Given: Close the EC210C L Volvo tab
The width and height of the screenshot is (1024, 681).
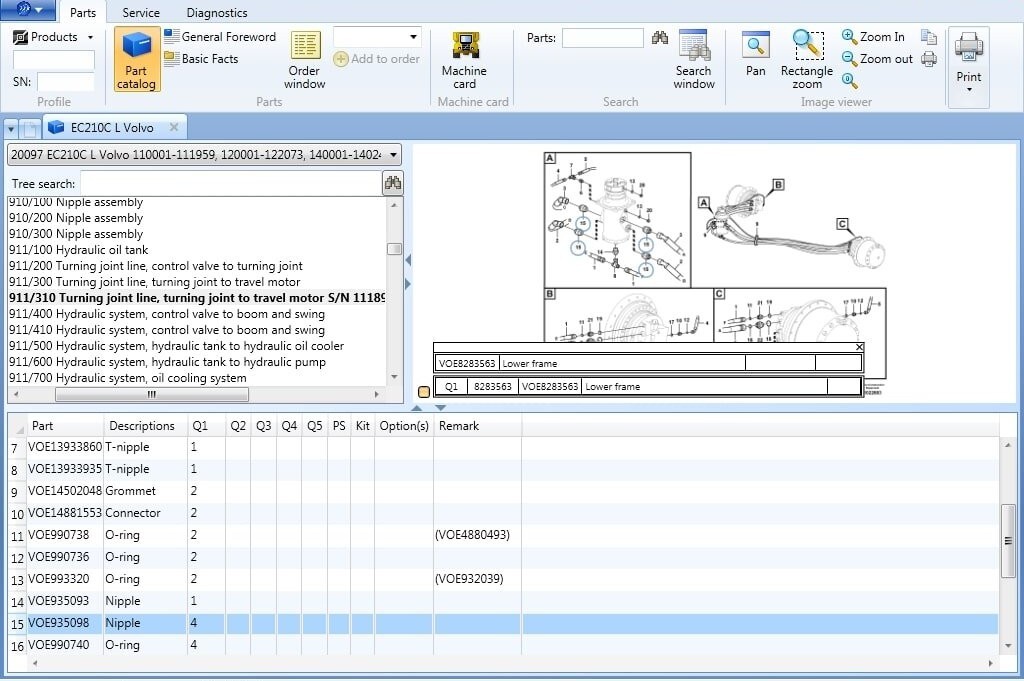Looking at the screenshot, I should coord(174,127).
